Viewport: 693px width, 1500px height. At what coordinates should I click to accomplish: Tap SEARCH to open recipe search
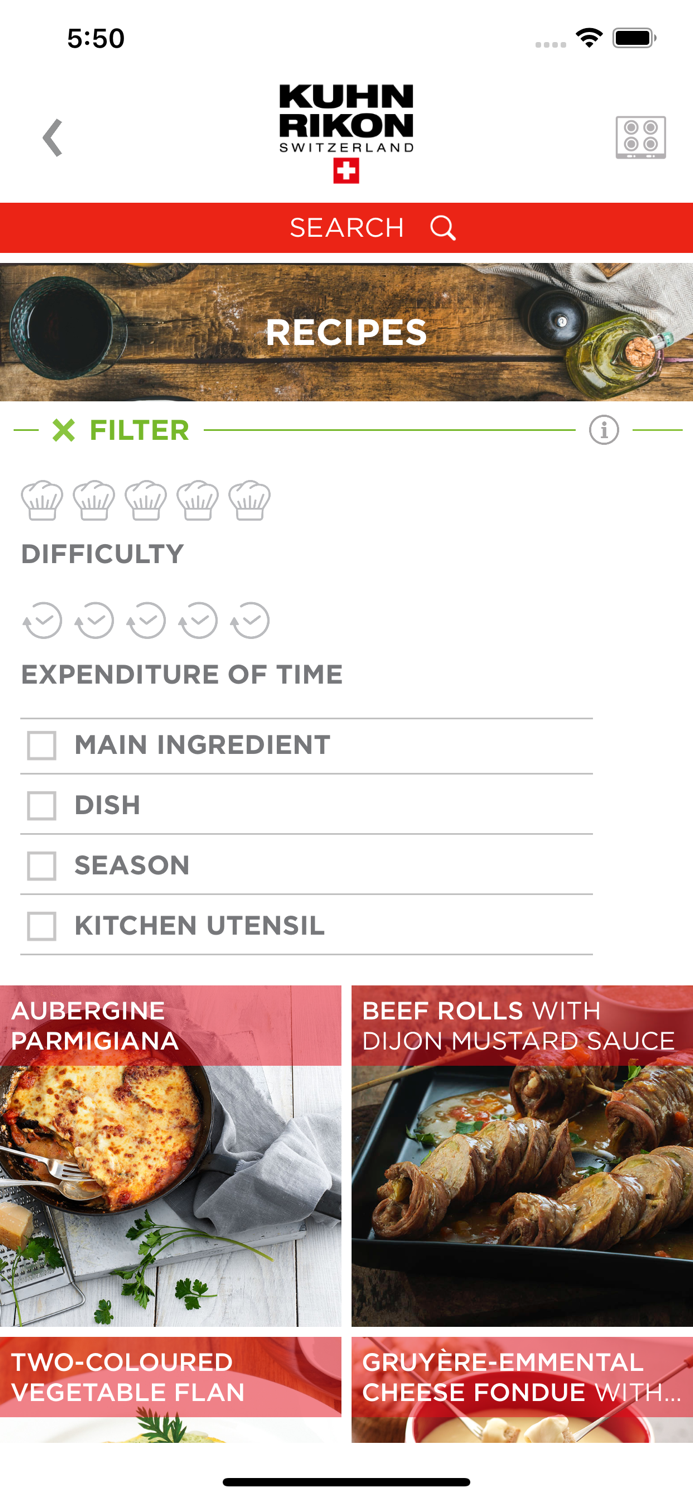[x=347, y=228]
